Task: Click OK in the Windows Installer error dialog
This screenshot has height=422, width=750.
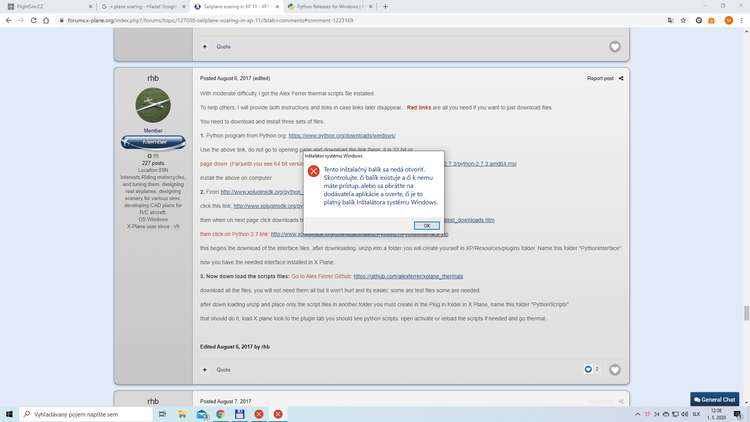Action: [x=427, y=225]
